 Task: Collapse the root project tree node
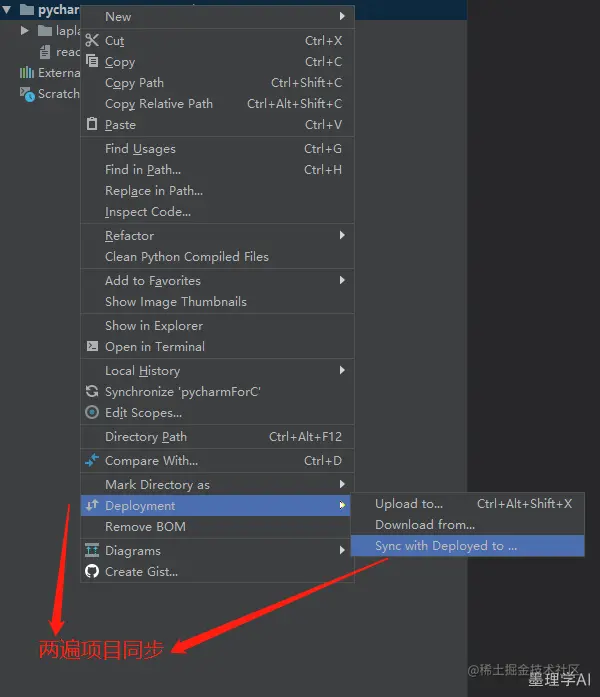pos(7,9)
